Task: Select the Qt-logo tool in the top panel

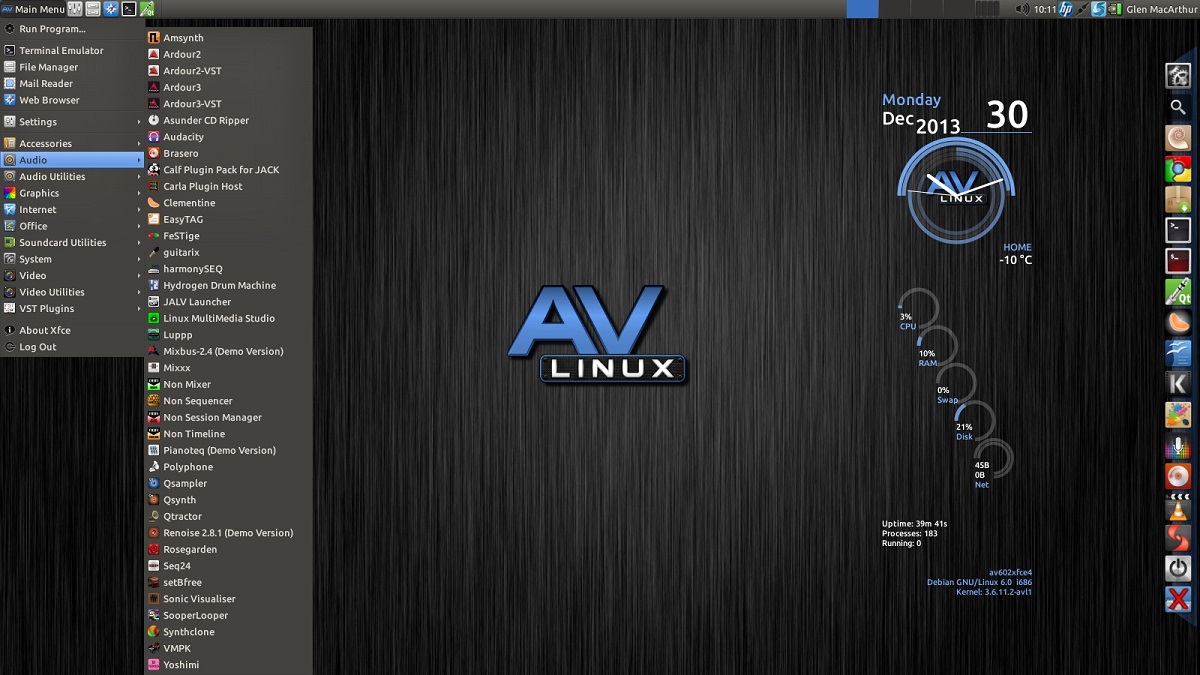Action: tap(146, 8)
